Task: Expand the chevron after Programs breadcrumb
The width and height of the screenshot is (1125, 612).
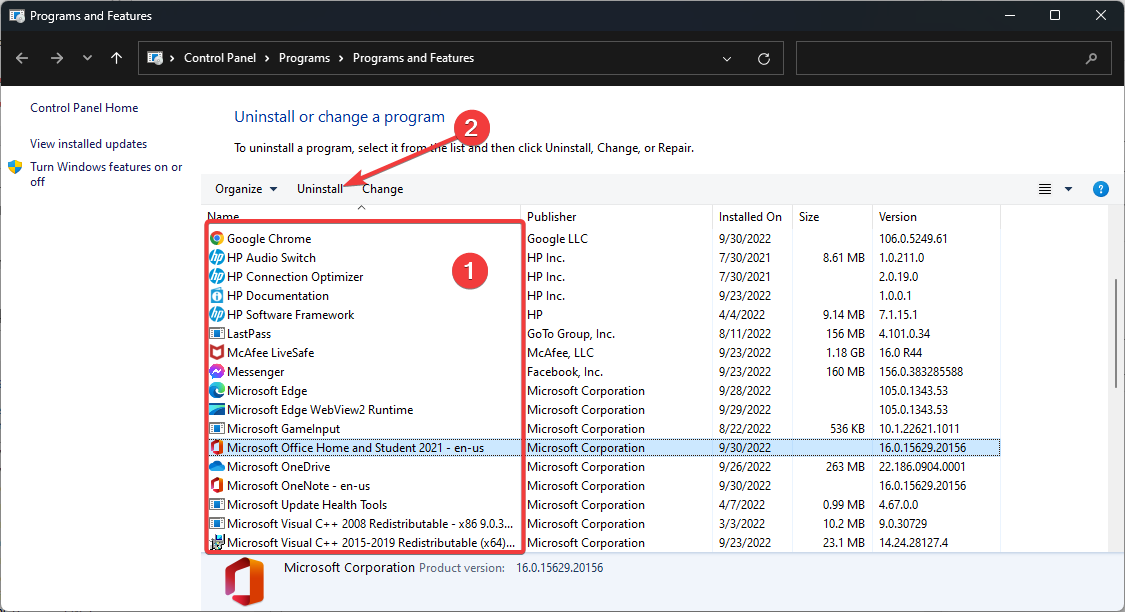Action: [x=341, y=58]
